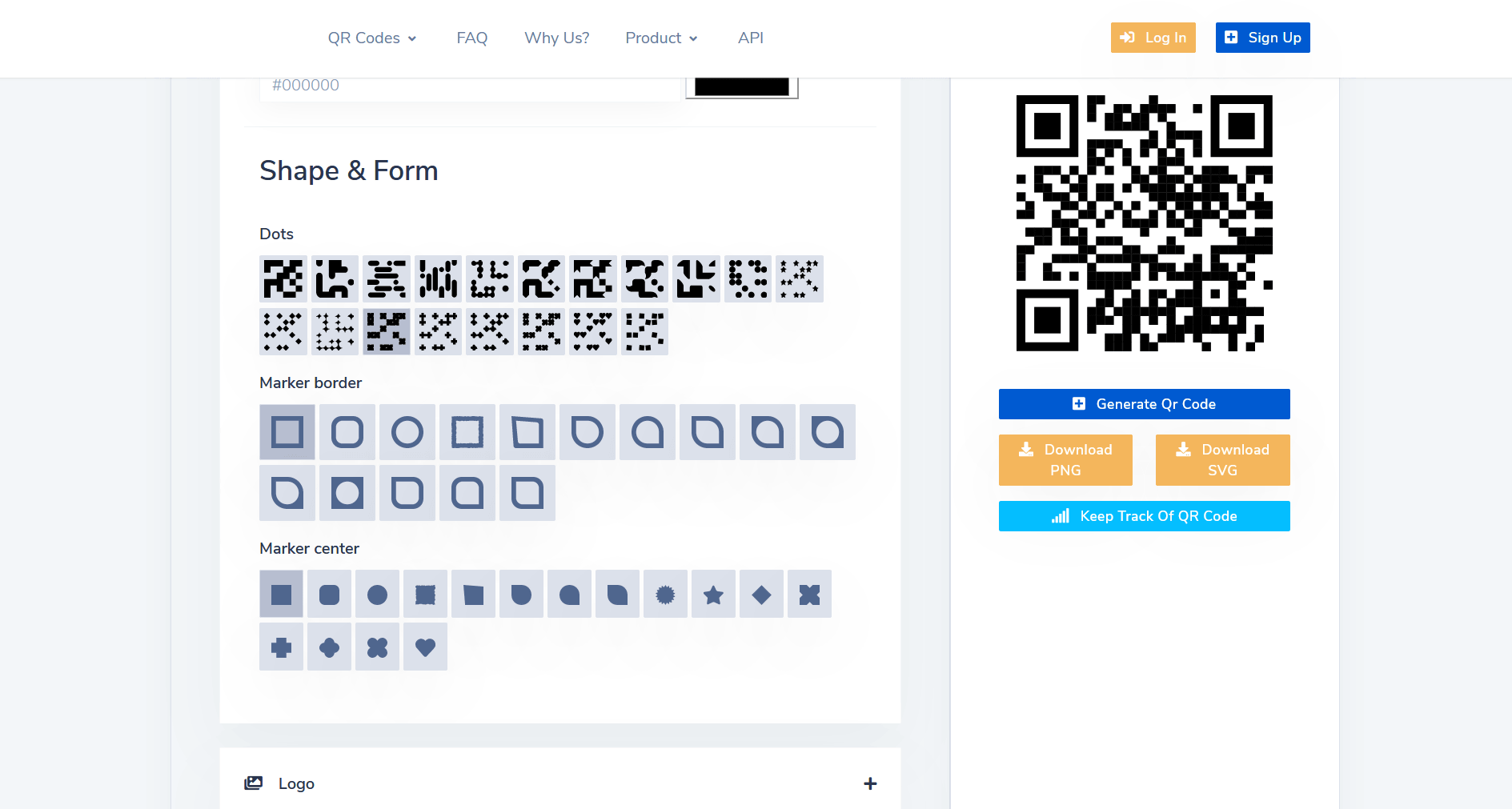Click Generate Qr Code
The width and height of the screenshot is (1512, 809).
coord(1144,404)
